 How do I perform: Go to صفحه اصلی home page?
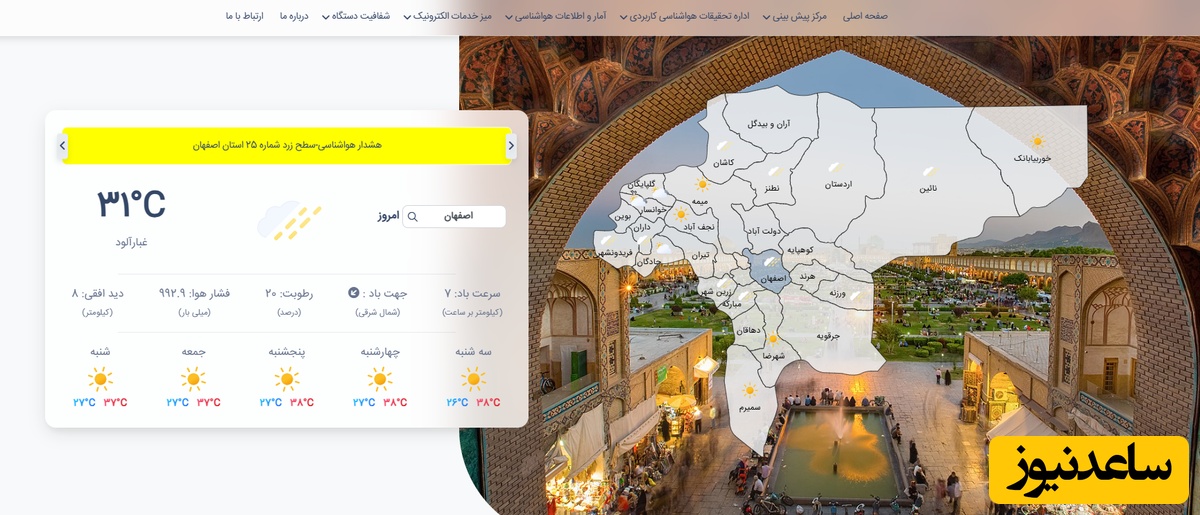[x=865, y=16]
